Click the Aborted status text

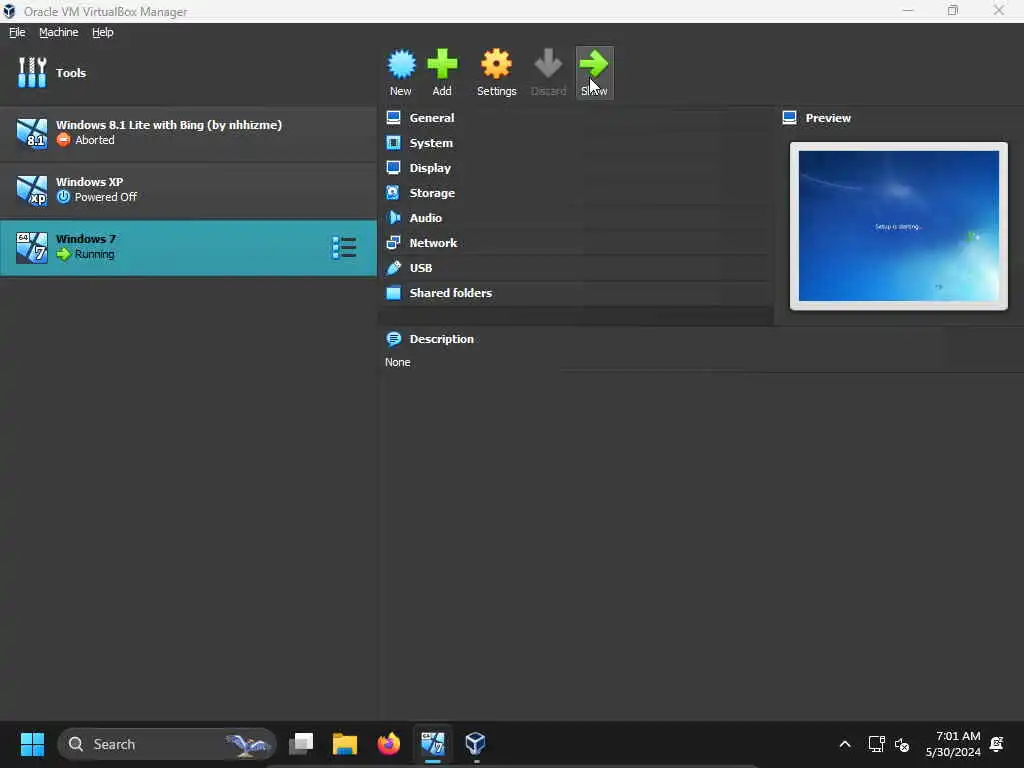click(x=95, y=140)
